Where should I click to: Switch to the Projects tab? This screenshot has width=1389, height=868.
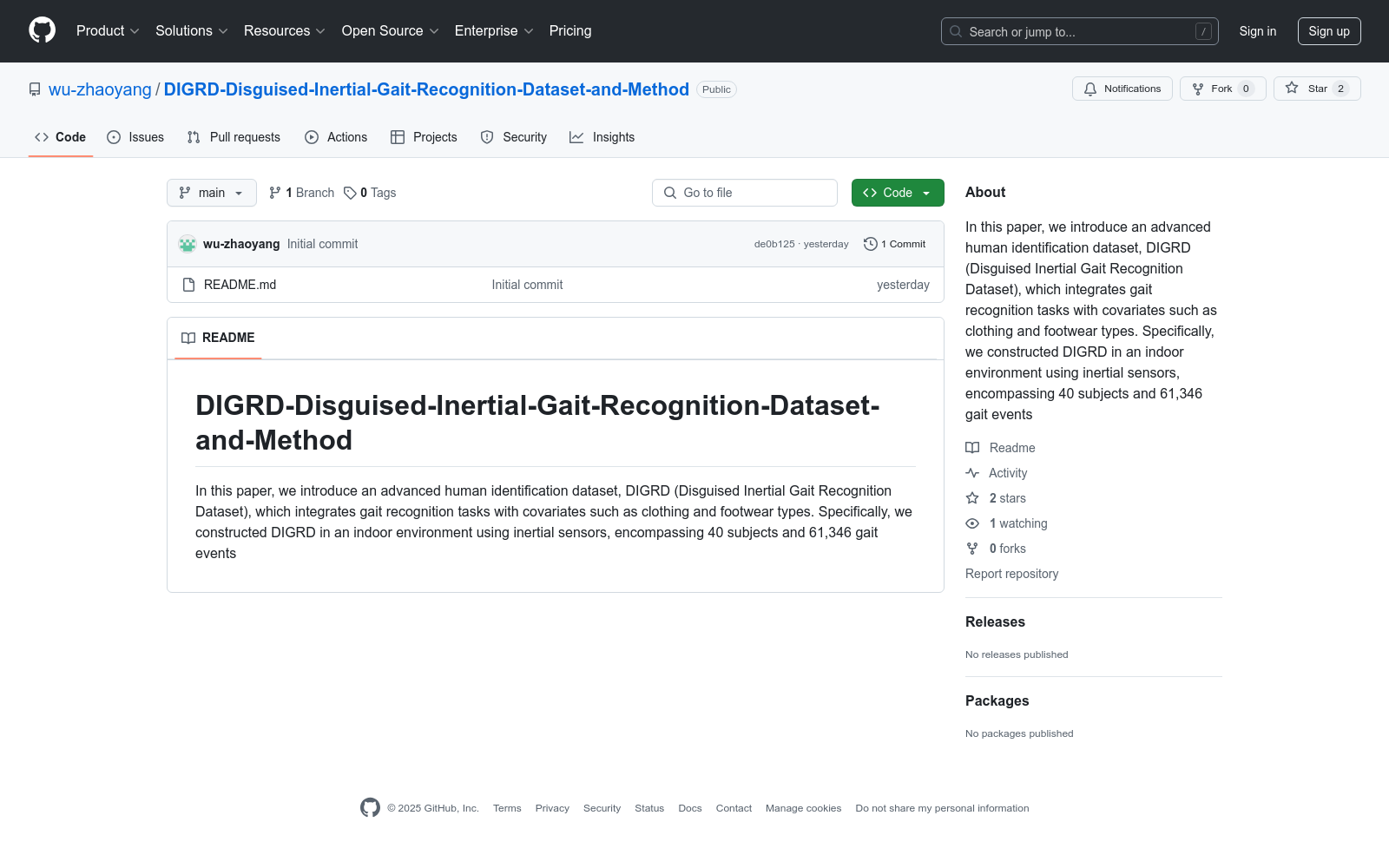(x=424, y=137)
